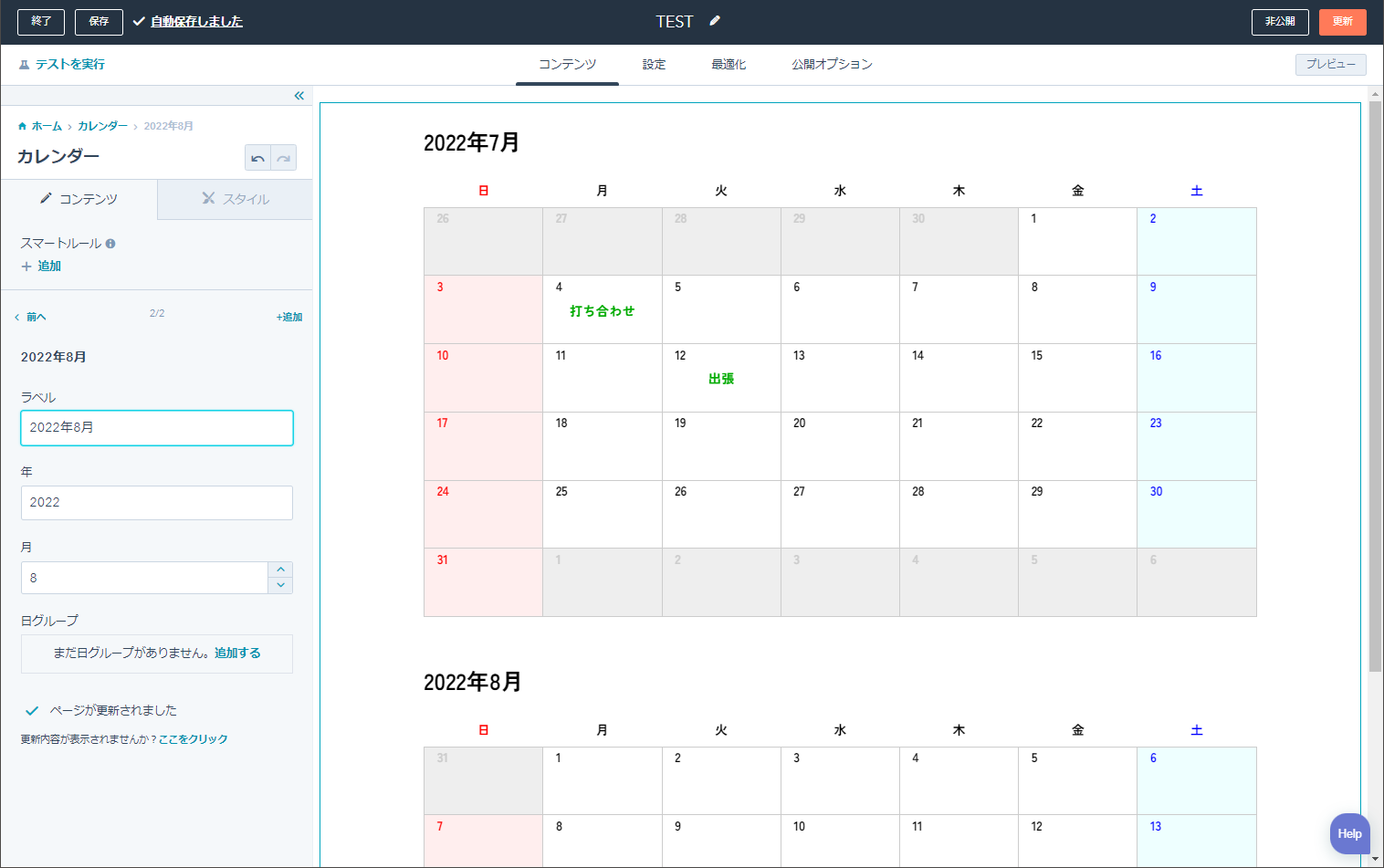
Task: Click the vertical scrollbar thumb
Action: (1375, 387)
